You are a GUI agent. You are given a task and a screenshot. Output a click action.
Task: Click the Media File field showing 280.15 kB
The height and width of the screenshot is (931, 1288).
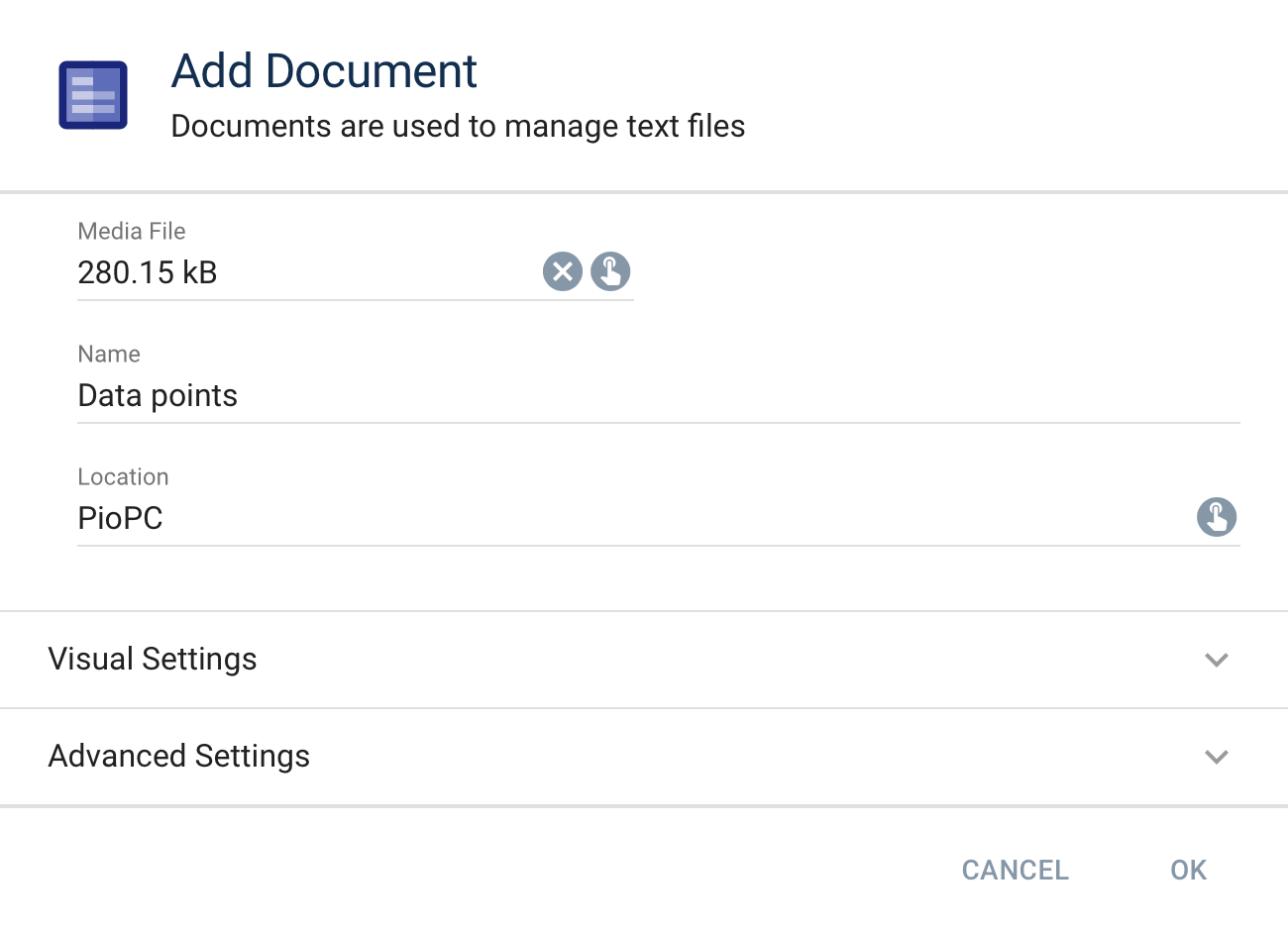pos(248,272)
